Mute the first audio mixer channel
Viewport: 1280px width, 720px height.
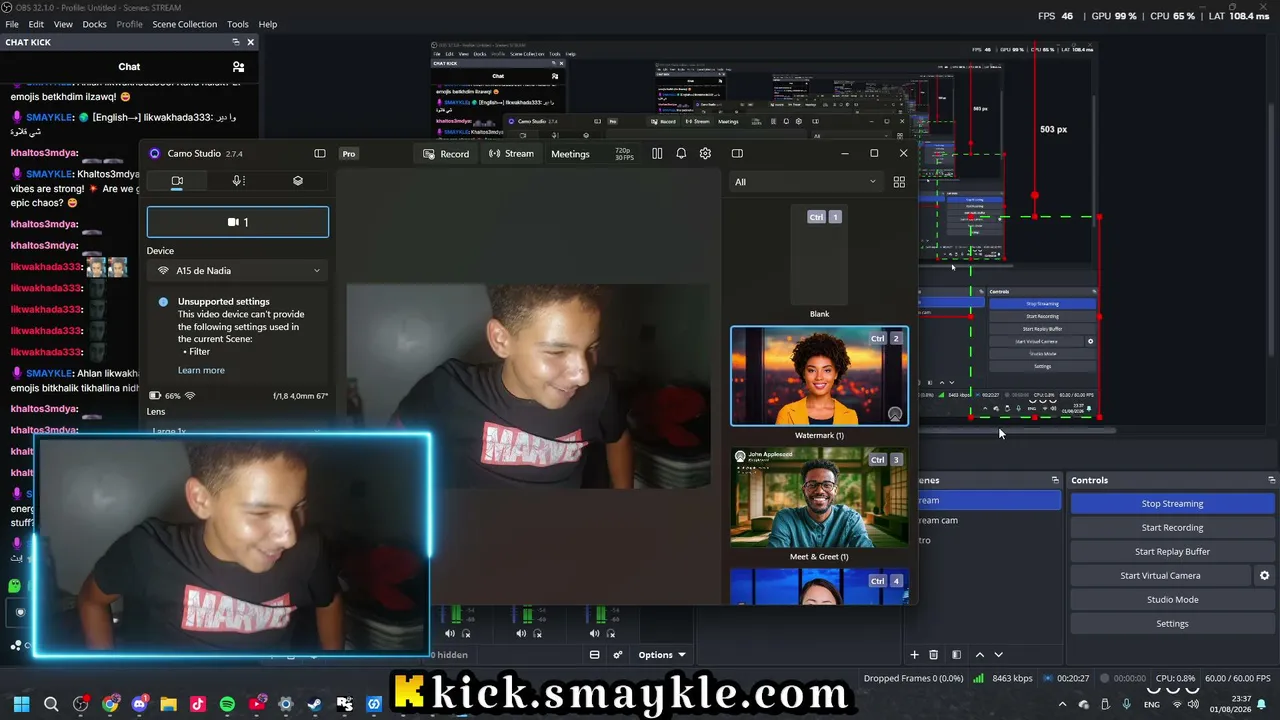(450, 633)
